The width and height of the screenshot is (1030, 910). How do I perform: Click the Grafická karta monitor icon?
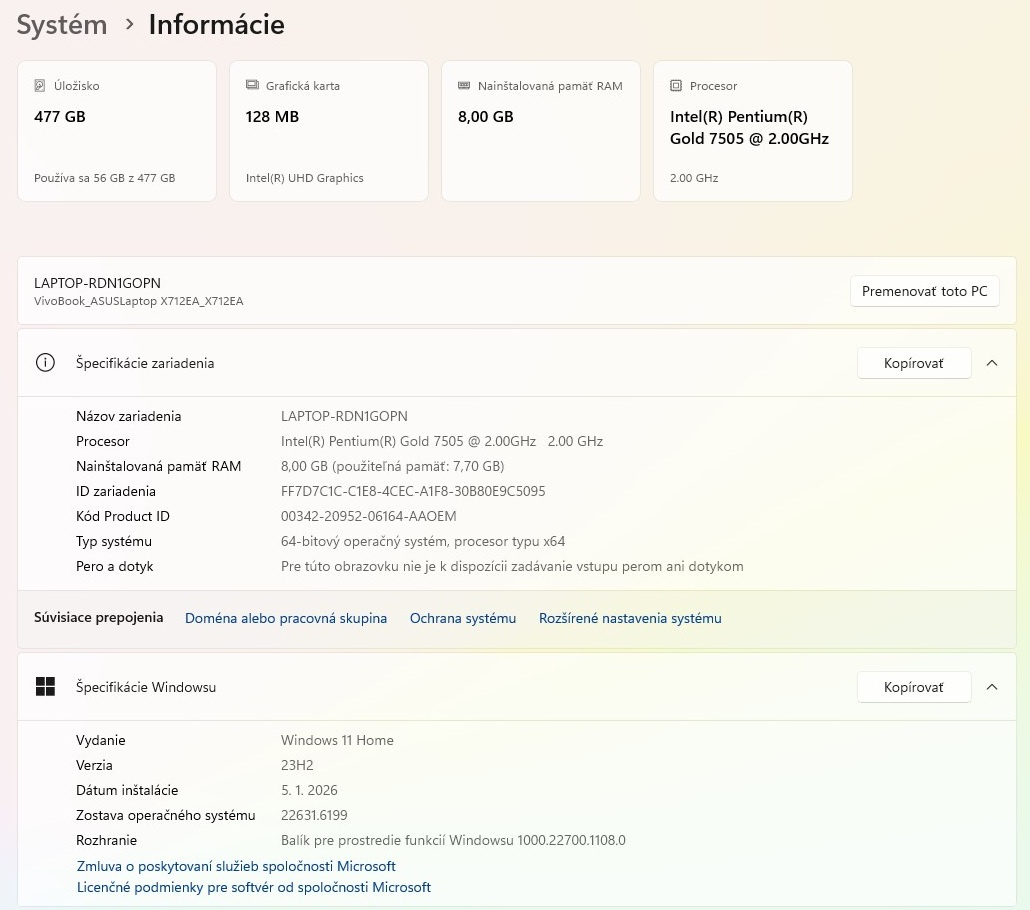coord(252,86)
